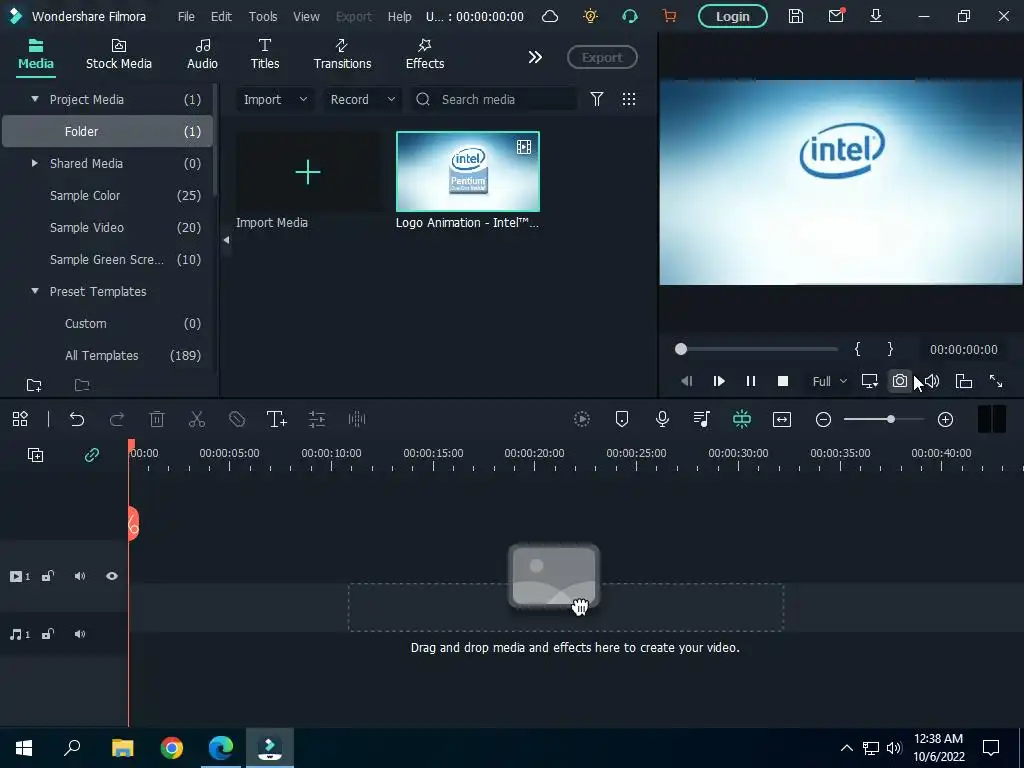The height and width of the screenshot is (768, 1024).
Task: Add a text title with T+ icon
Action: point(277,419)
